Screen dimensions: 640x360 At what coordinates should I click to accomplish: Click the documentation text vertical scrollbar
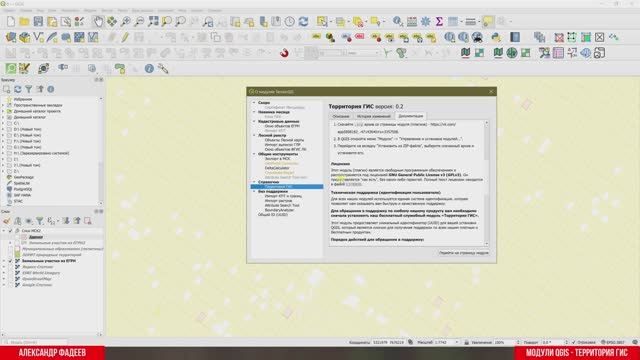pos(486,183)
